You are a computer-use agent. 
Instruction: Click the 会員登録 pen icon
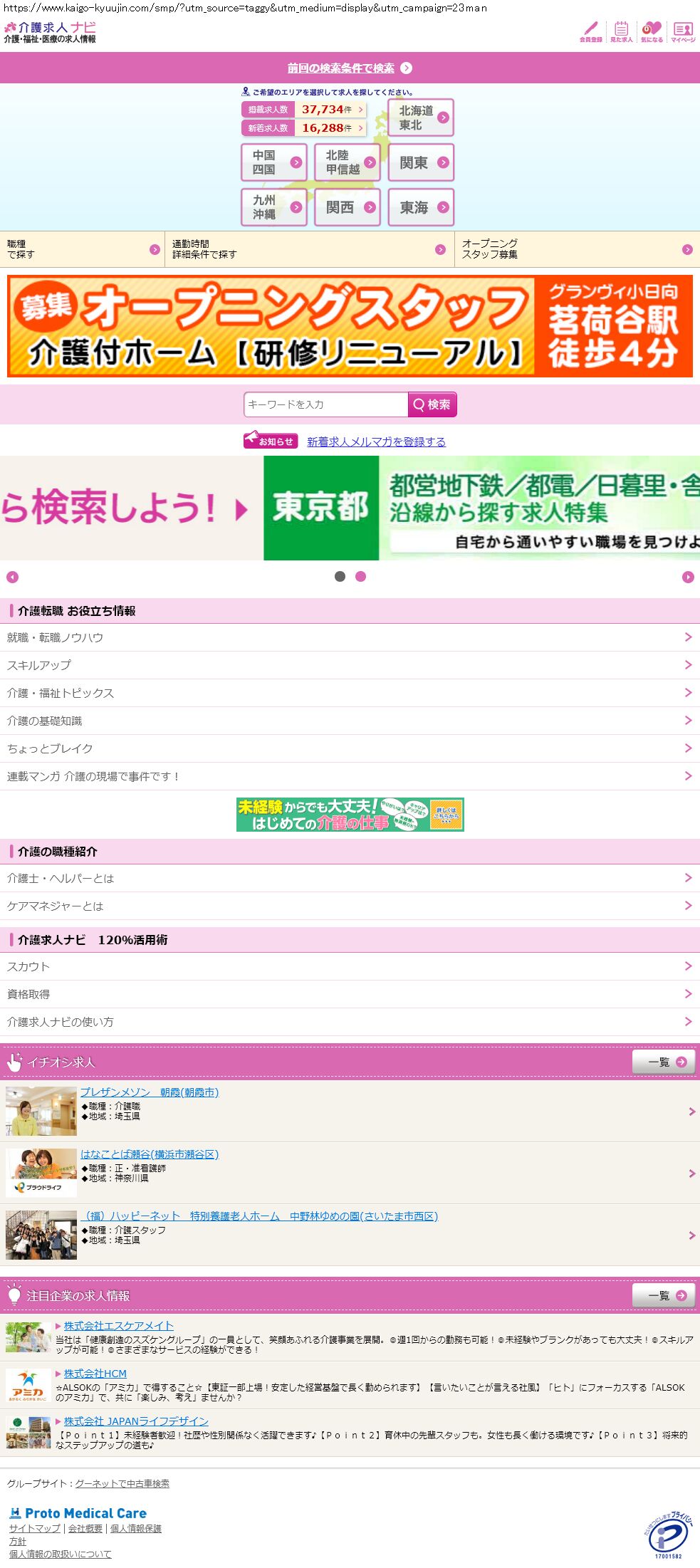590,31
